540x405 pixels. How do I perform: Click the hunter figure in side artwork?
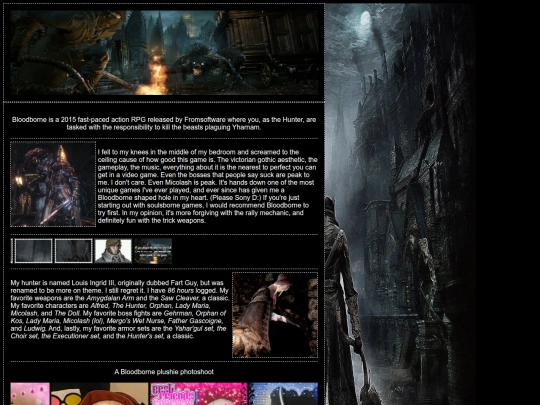(343, 300)
